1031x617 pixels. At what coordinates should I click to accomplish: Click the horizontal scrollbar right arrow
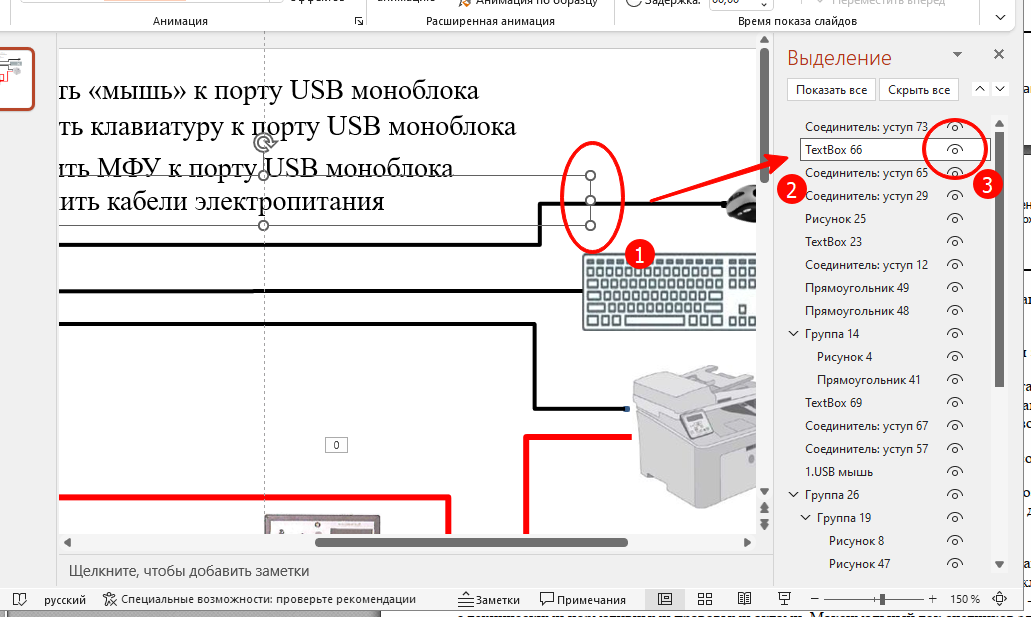click(x=747, y=543)
